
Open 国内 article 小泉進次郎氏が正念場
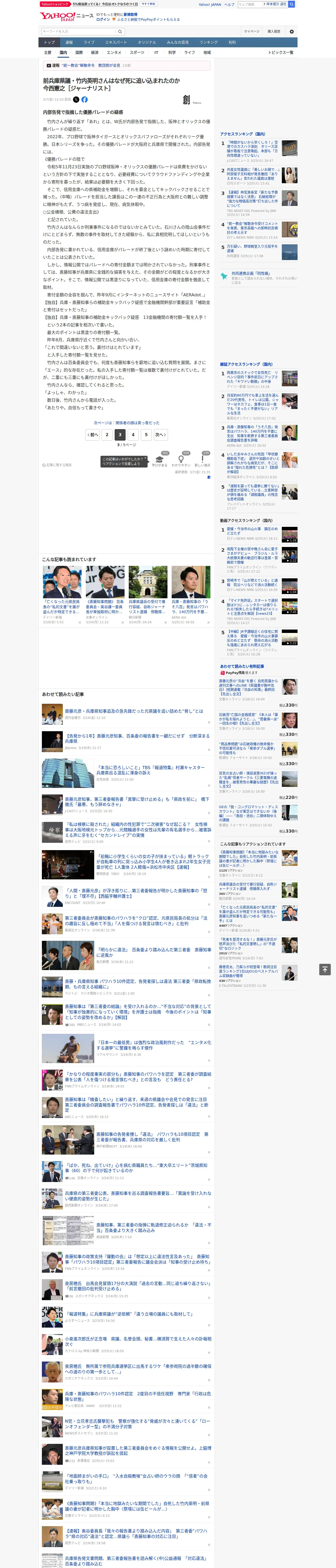pos(138,1342)
